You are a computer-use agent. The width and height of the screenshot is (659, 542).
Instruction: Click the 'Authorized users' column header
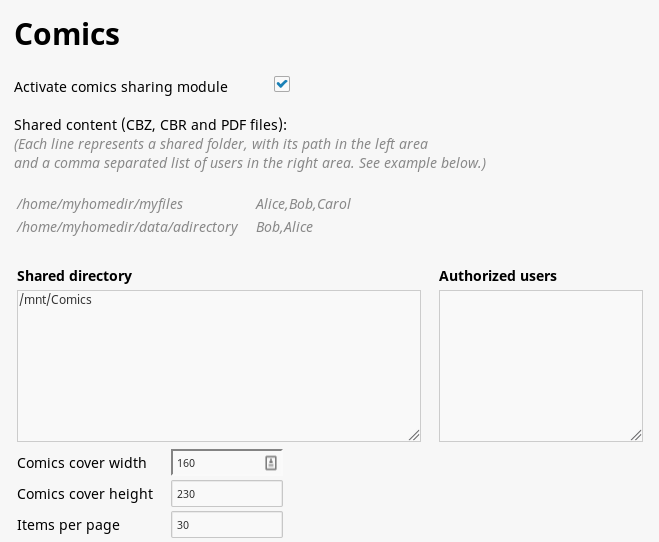point(498,276)
